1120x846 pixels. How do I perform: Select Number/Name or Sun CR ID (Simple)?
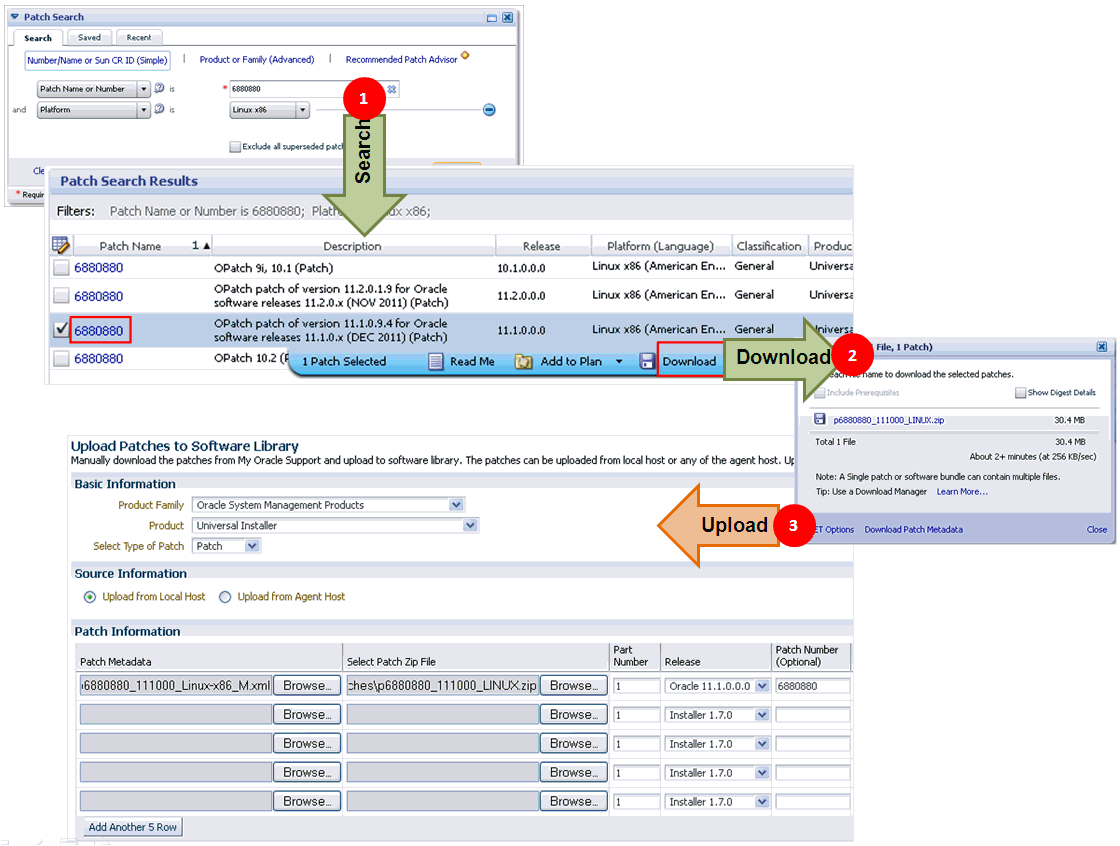[x=97, y=60]
